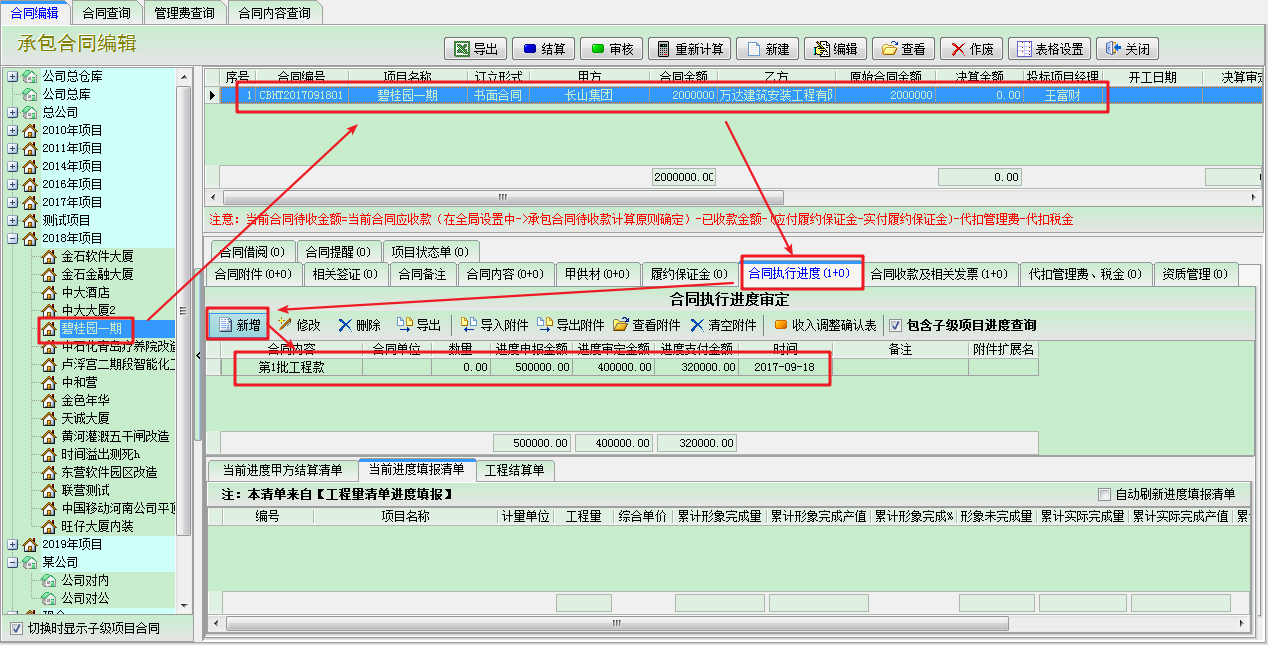Switch to the 管理费查询 tab
The image size is (1268, 645).
click(185, 13)
